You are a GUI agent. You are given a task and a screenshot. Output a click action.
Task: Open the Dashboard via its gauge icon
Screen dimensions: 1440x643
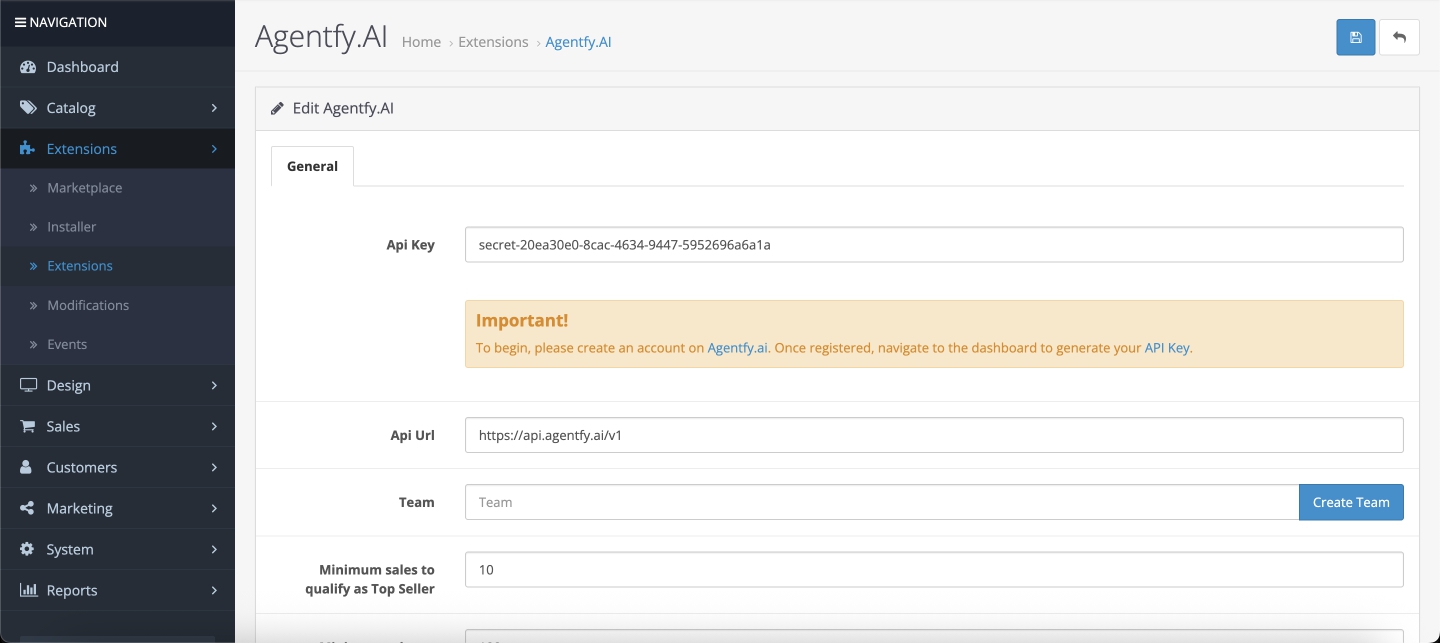click(26, 67)
